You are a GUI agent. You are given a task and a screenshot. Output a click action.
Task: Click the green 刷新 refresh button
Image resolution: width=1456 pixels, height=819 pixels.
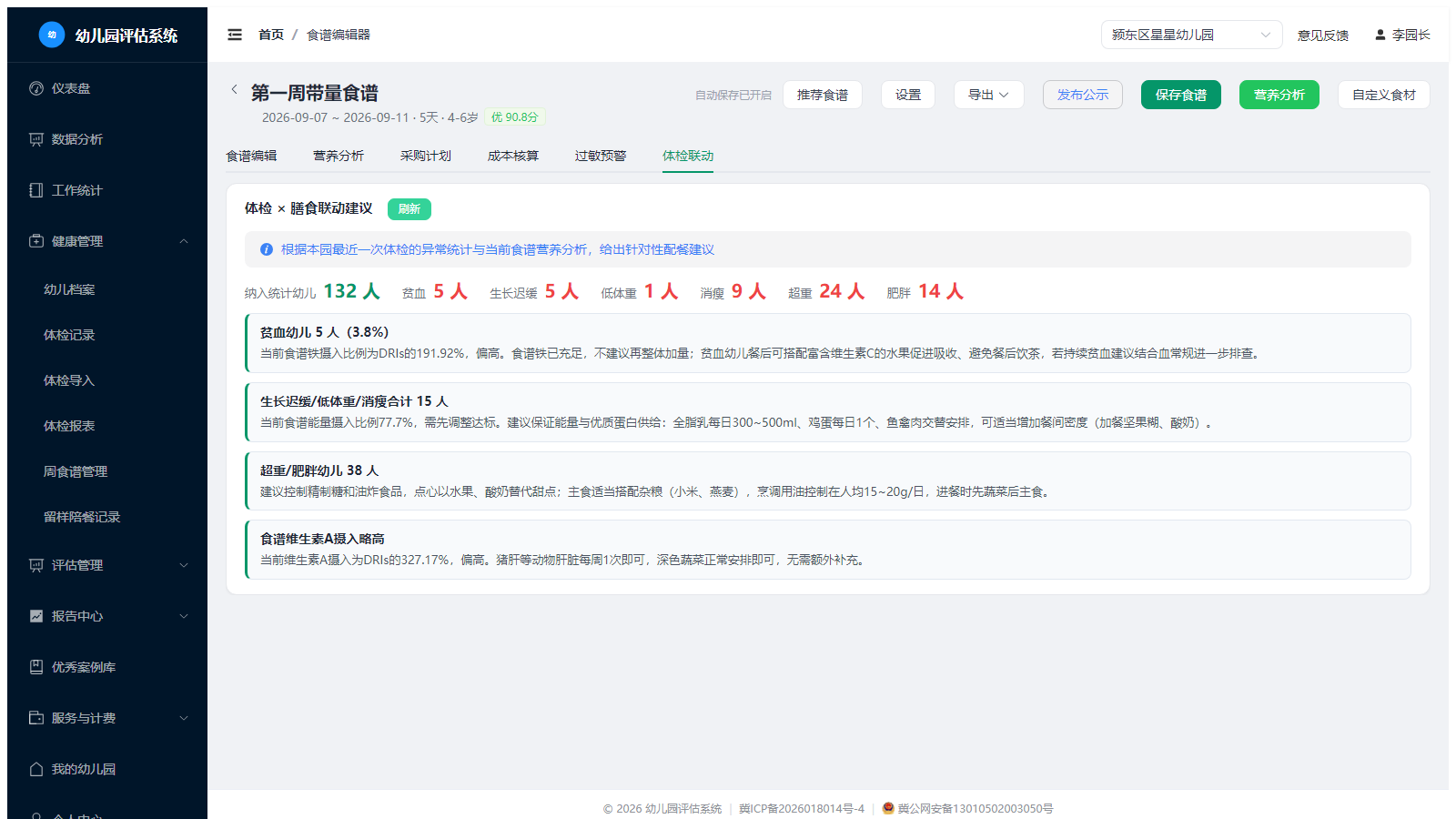tap(409, 209)
